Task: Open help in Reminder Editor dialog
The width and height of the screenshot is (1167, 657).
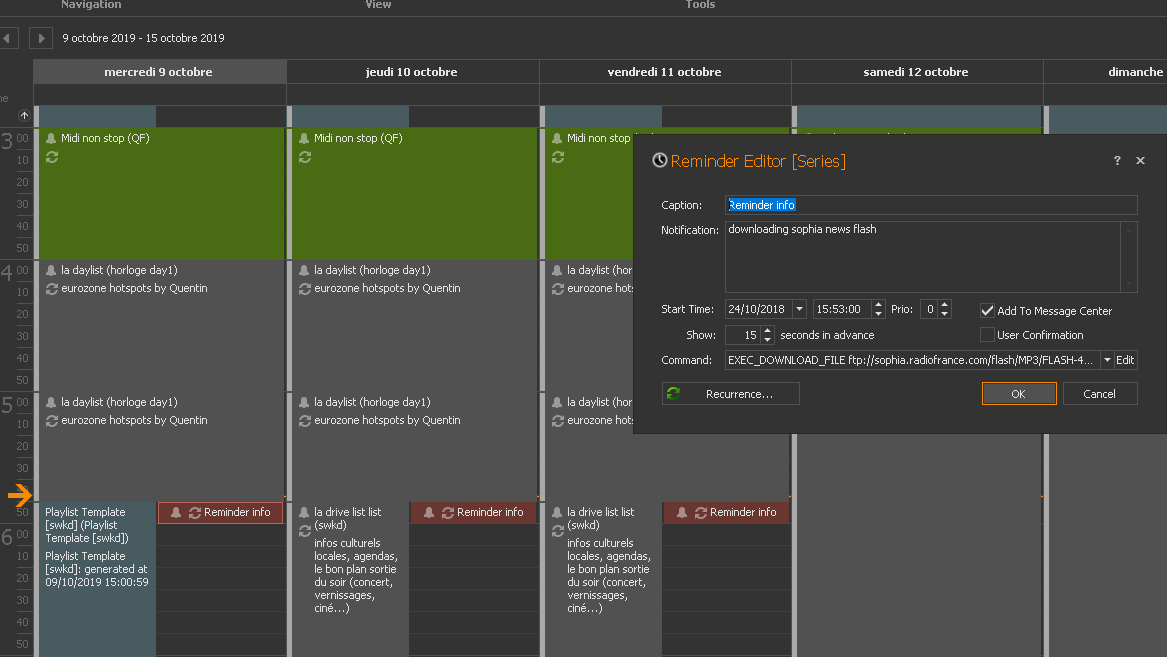Action: [1117, 161]
